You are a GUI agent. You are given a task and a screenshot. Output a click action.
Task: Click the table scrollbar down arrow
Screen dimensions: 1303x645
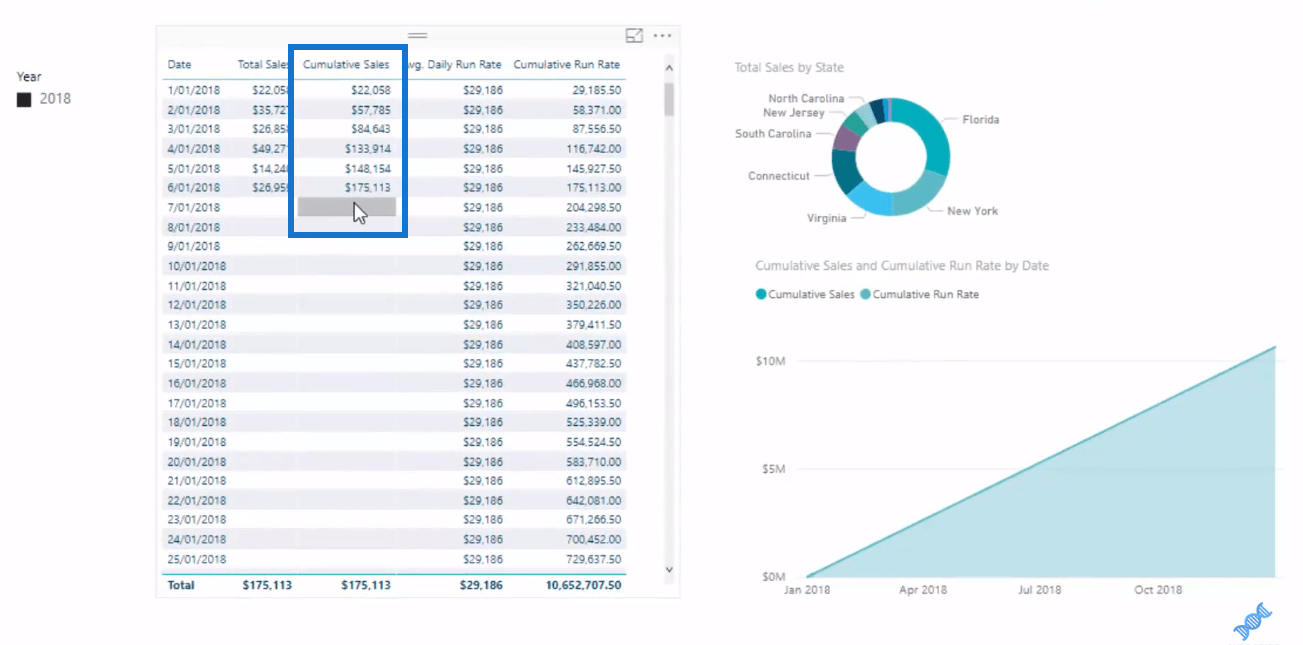[x=669, y=569]
